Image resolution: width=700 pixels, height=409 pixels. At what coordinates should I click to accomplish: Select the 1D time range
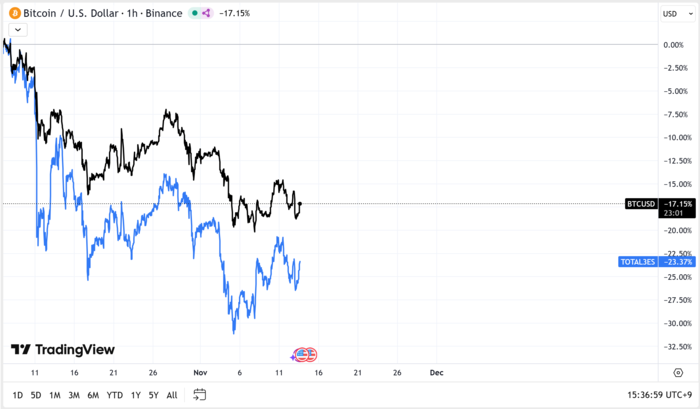(x=17, y=394)
